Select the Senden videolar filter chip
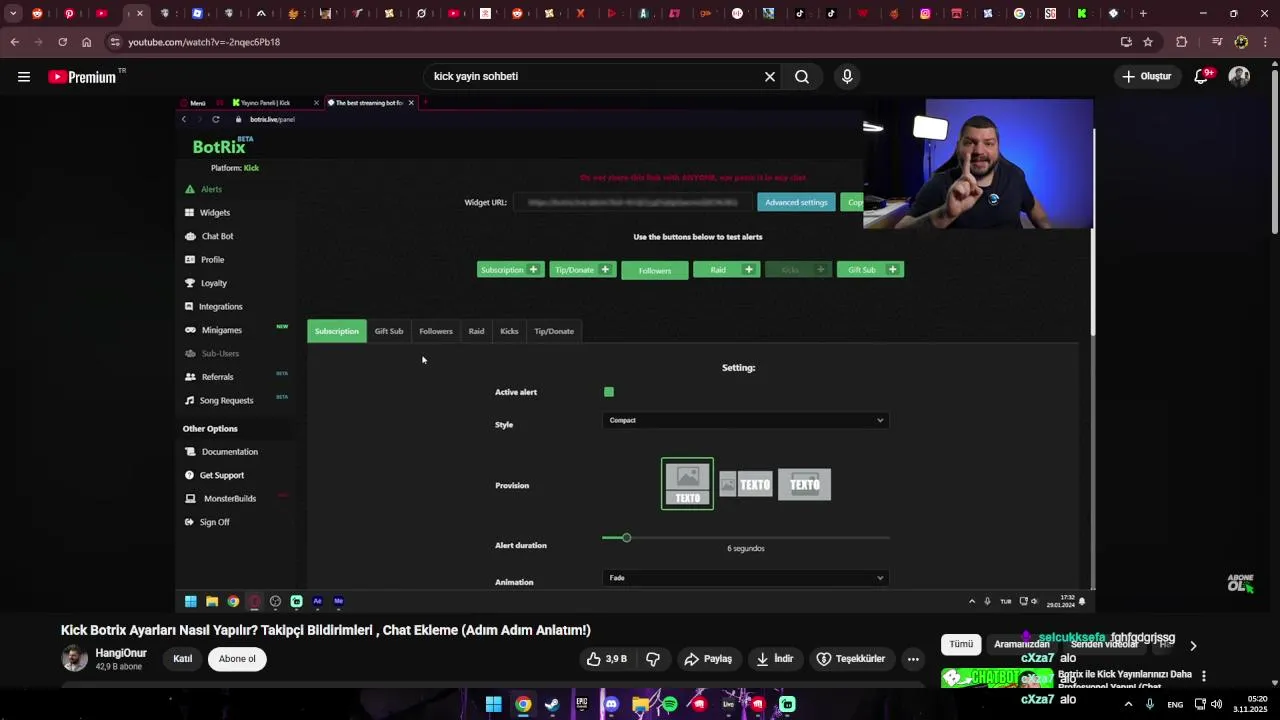The image size is (1280, 720). click(1104, 645)
